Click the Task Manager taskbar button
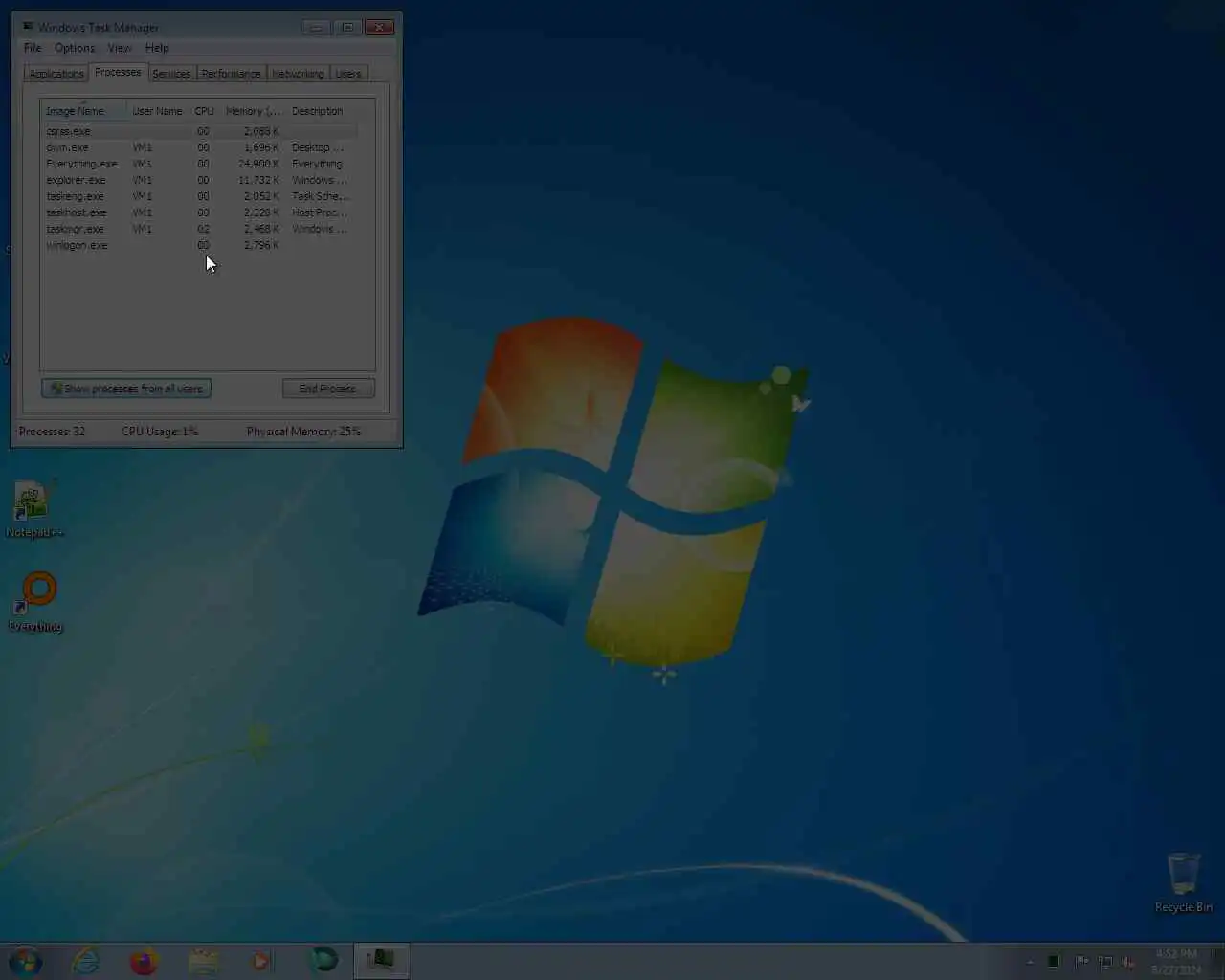1225x980 pixels. click(x=382, y=961)
